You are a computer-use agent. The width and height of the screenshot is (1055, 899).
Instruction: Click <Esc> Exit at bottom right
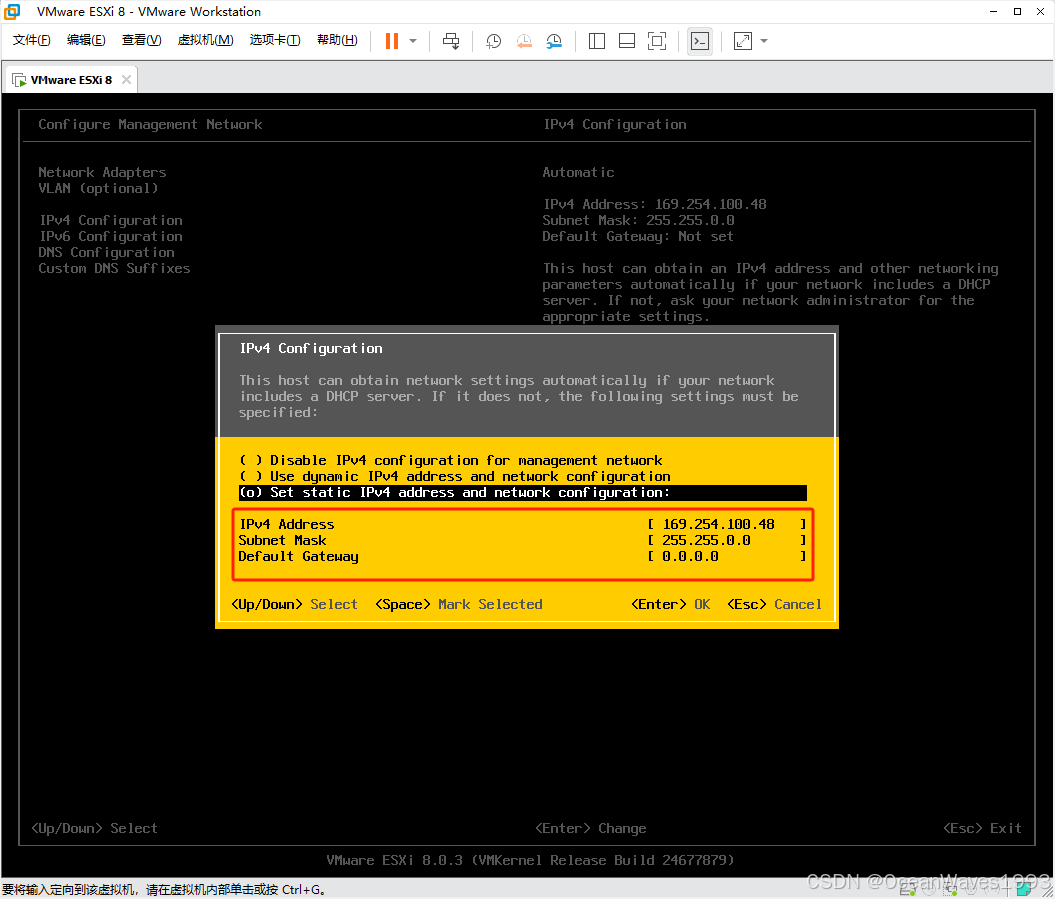click(x=982, y=828)
